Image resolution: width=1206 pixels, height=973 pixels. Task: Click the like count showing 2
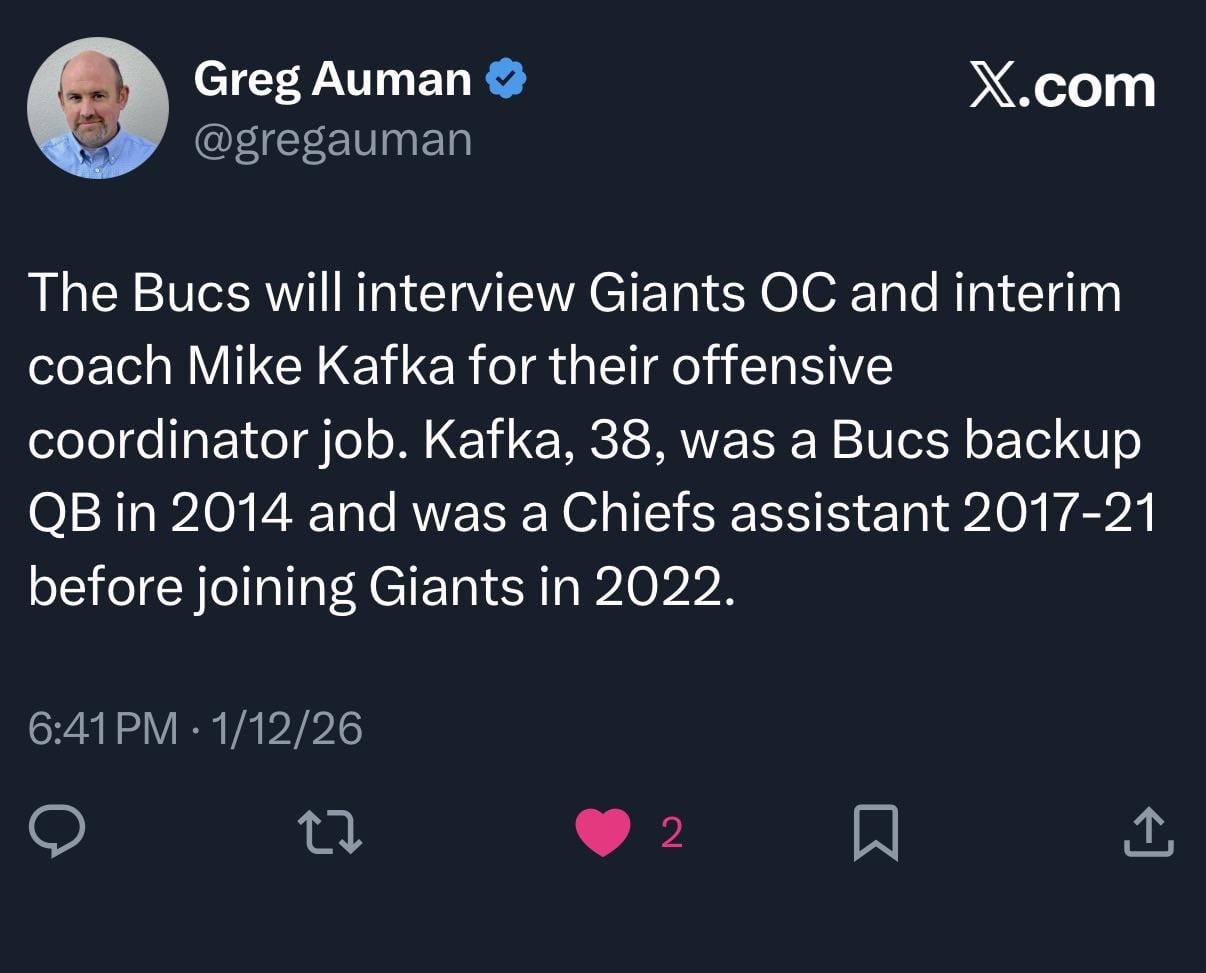tap(671, 832)
